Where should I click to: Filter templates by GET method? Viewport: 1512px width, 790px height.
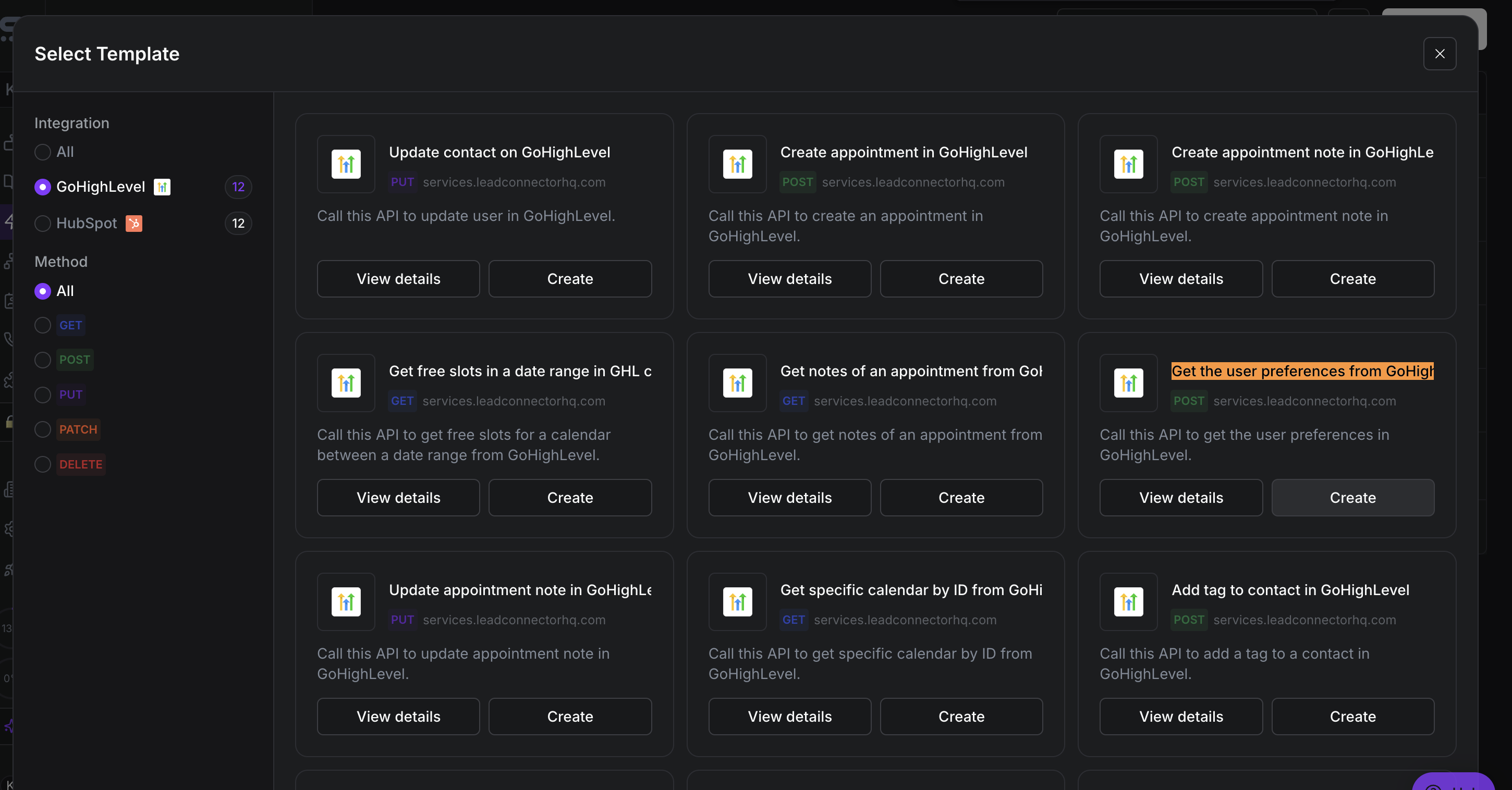[x=42, y=326]
